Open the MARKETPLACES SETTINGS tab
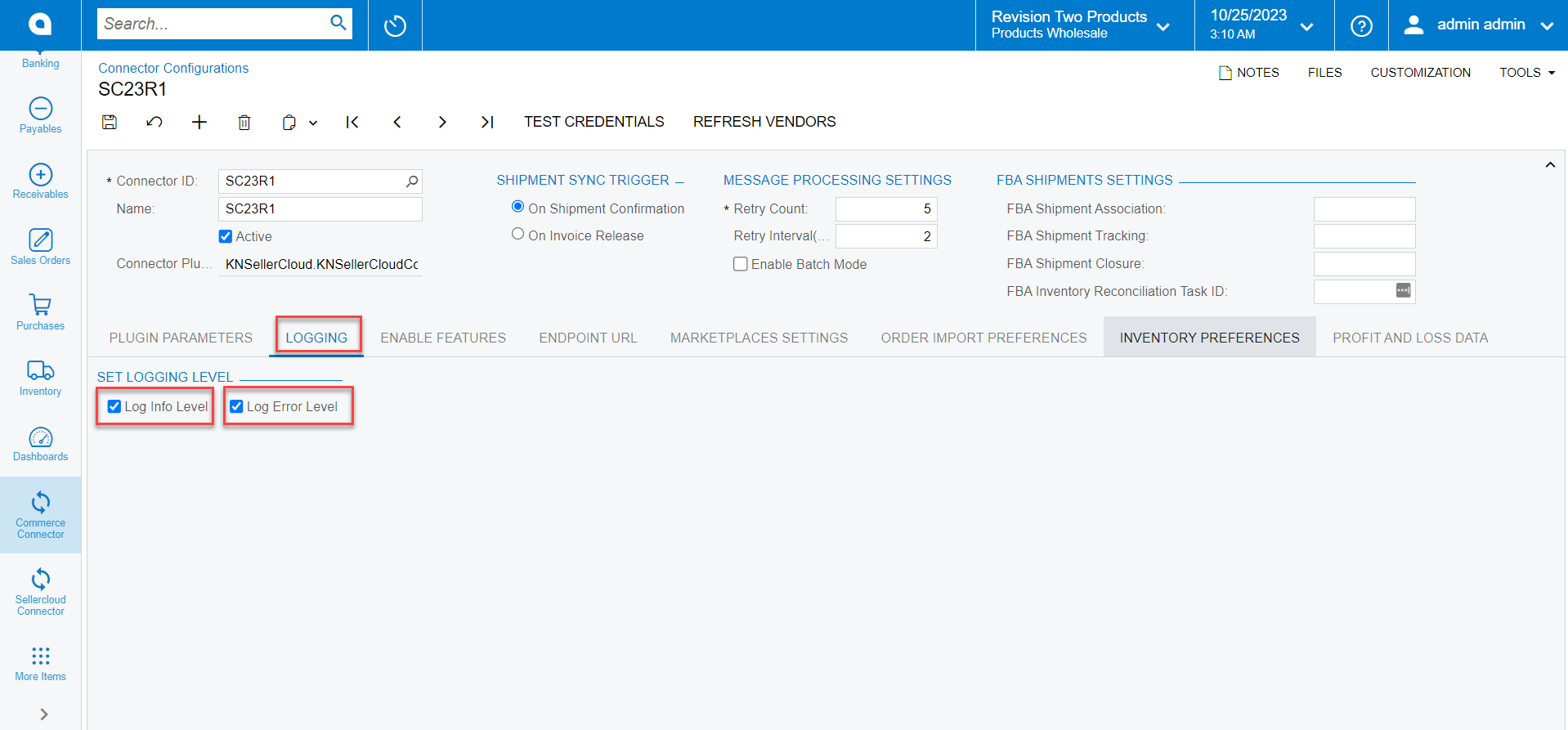1568x730 pixels. tap(759, 338)
